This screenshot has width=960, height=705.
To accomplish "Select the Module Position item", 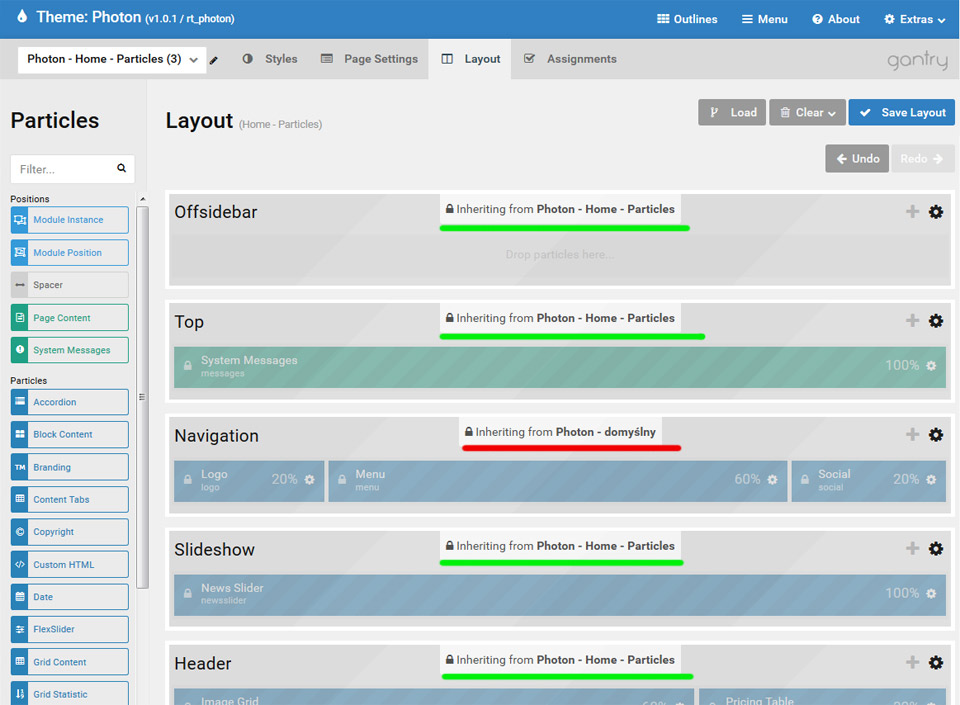I will coord(70,253).
